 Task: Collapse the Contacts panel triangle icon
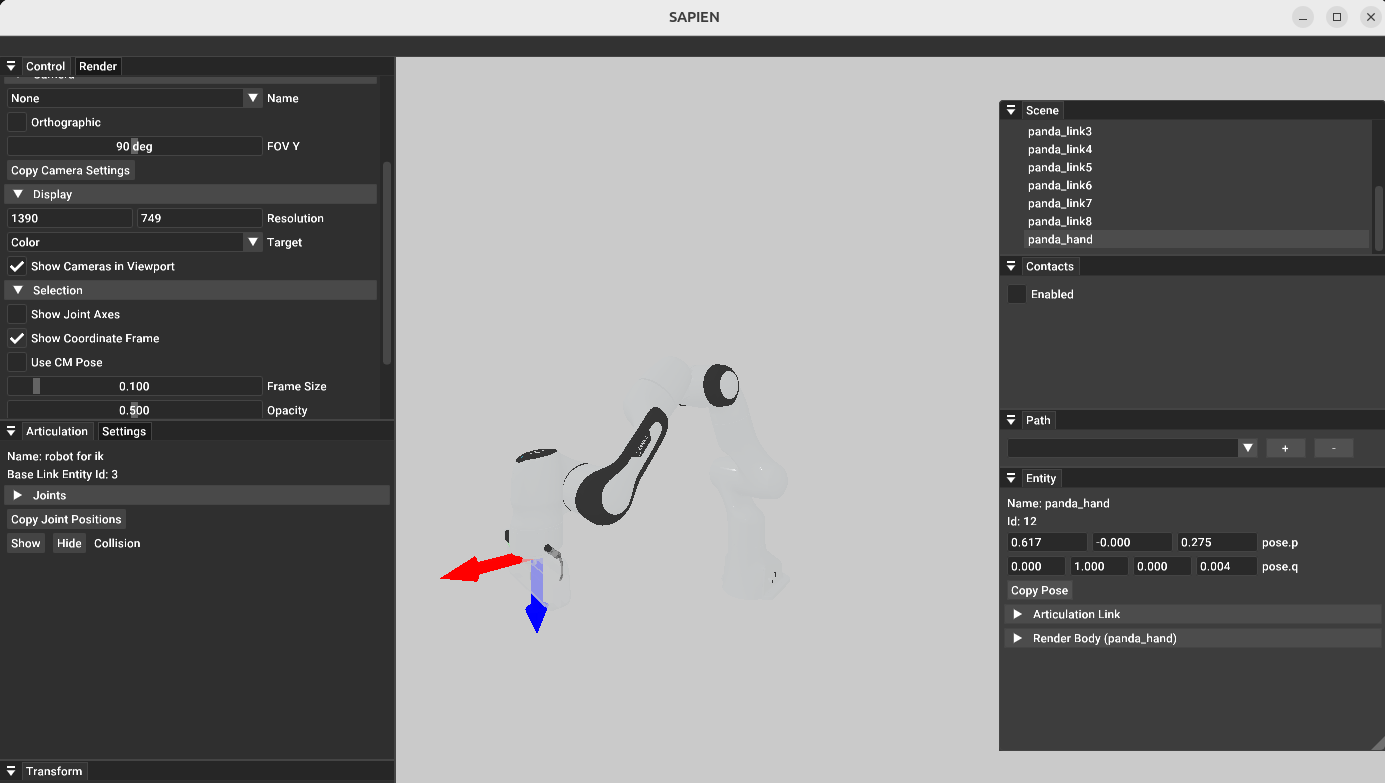click(x=1011, y=266)
